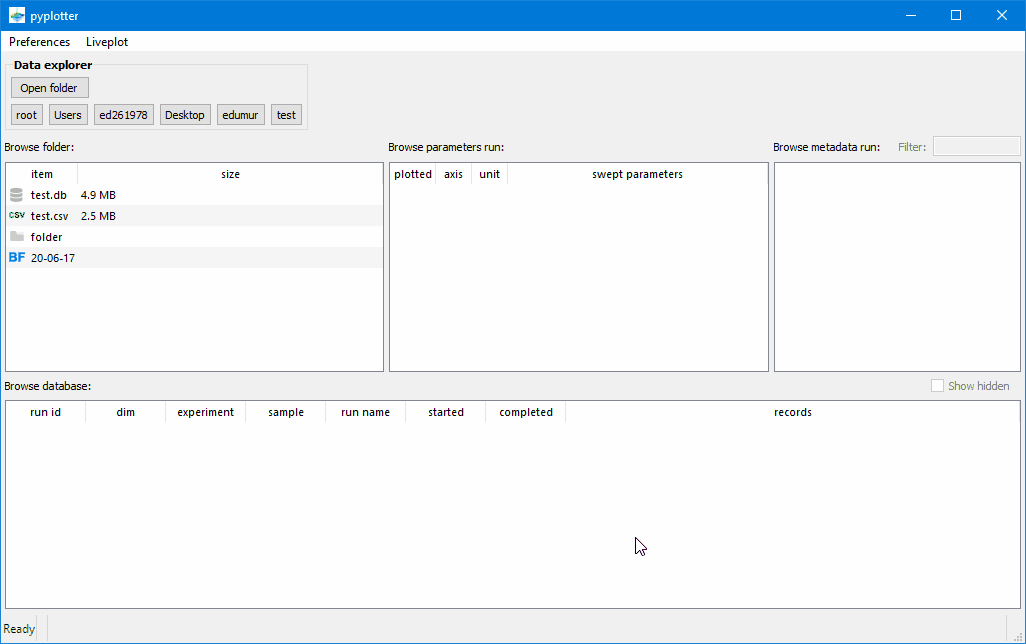Click the size column header
Image resolution: width=1026 pixels, height=644 pixels.
click(x=230, y=174)
